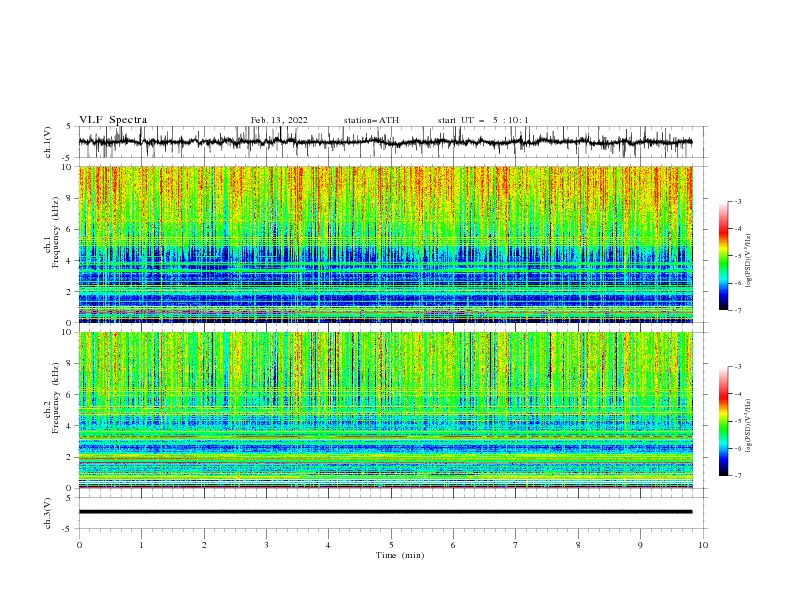792x612 pixels.
Task: Click time axis tick label "0"
Action: pyautogui.click(x=79, y=545)
